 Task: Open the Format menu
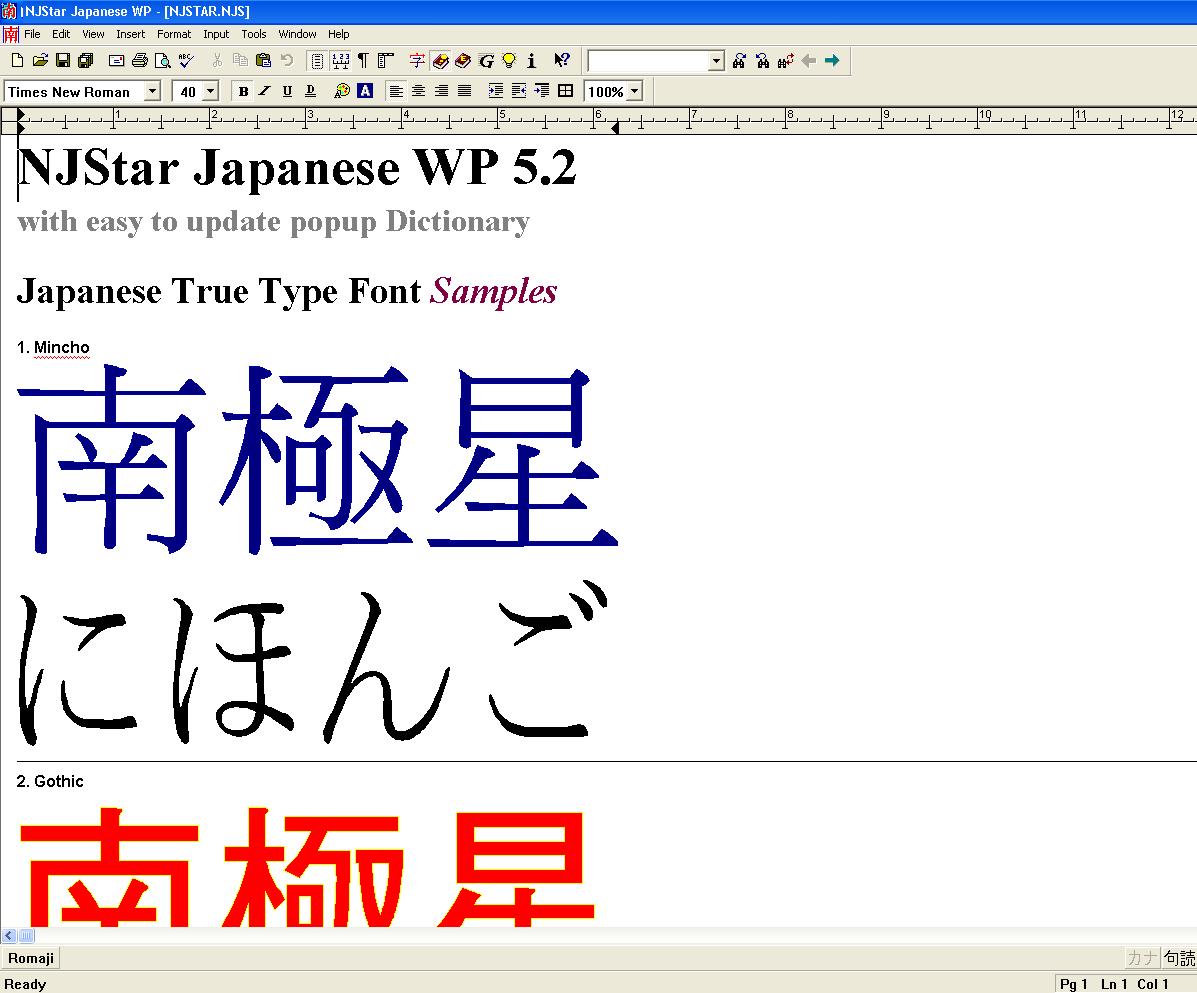click(174, 34)
